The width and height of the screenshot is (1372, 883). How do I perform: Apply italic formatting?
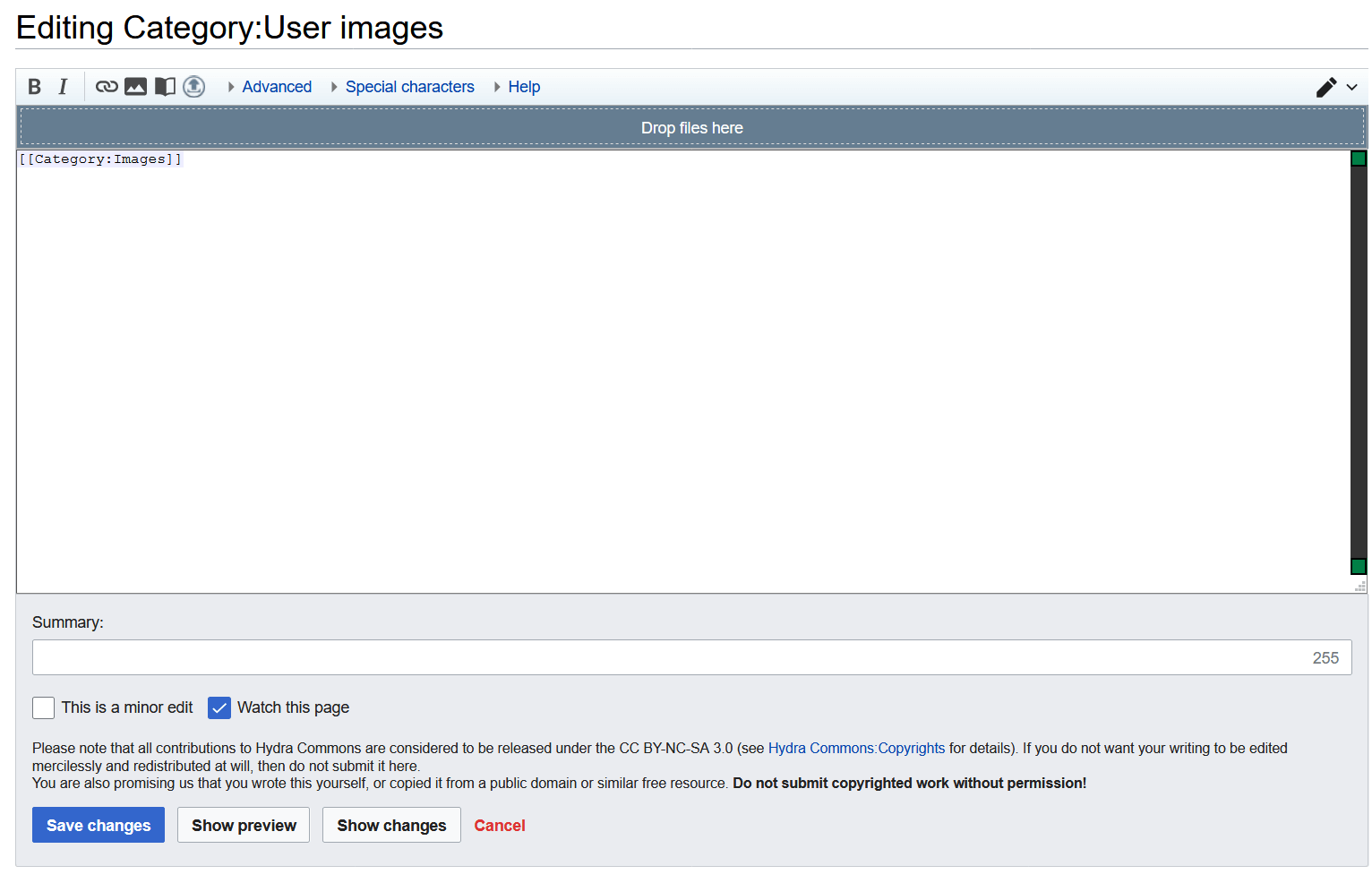point(63,87)
